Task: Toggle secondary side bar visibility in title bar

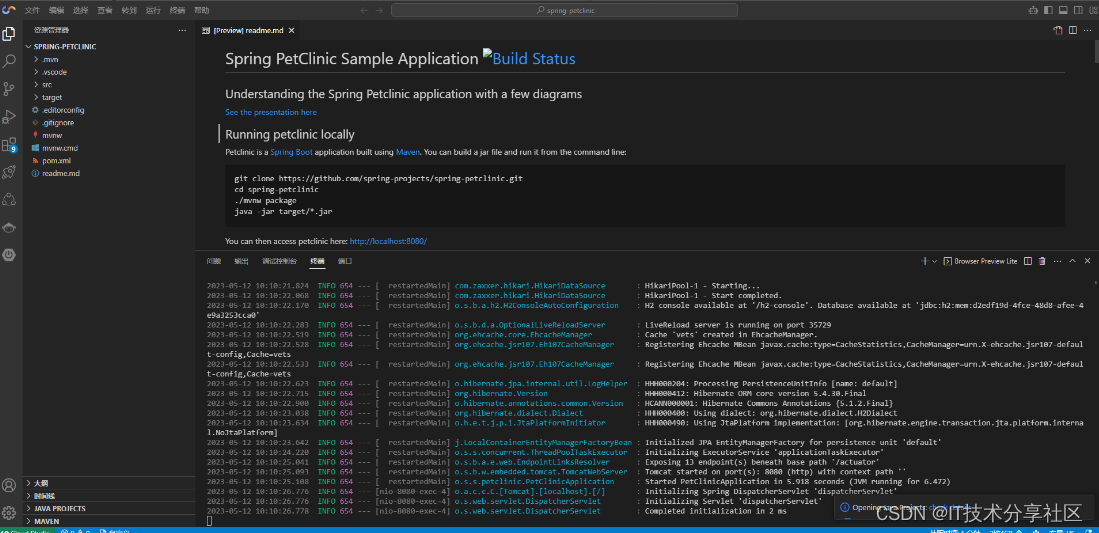Action: (1077, 11)
